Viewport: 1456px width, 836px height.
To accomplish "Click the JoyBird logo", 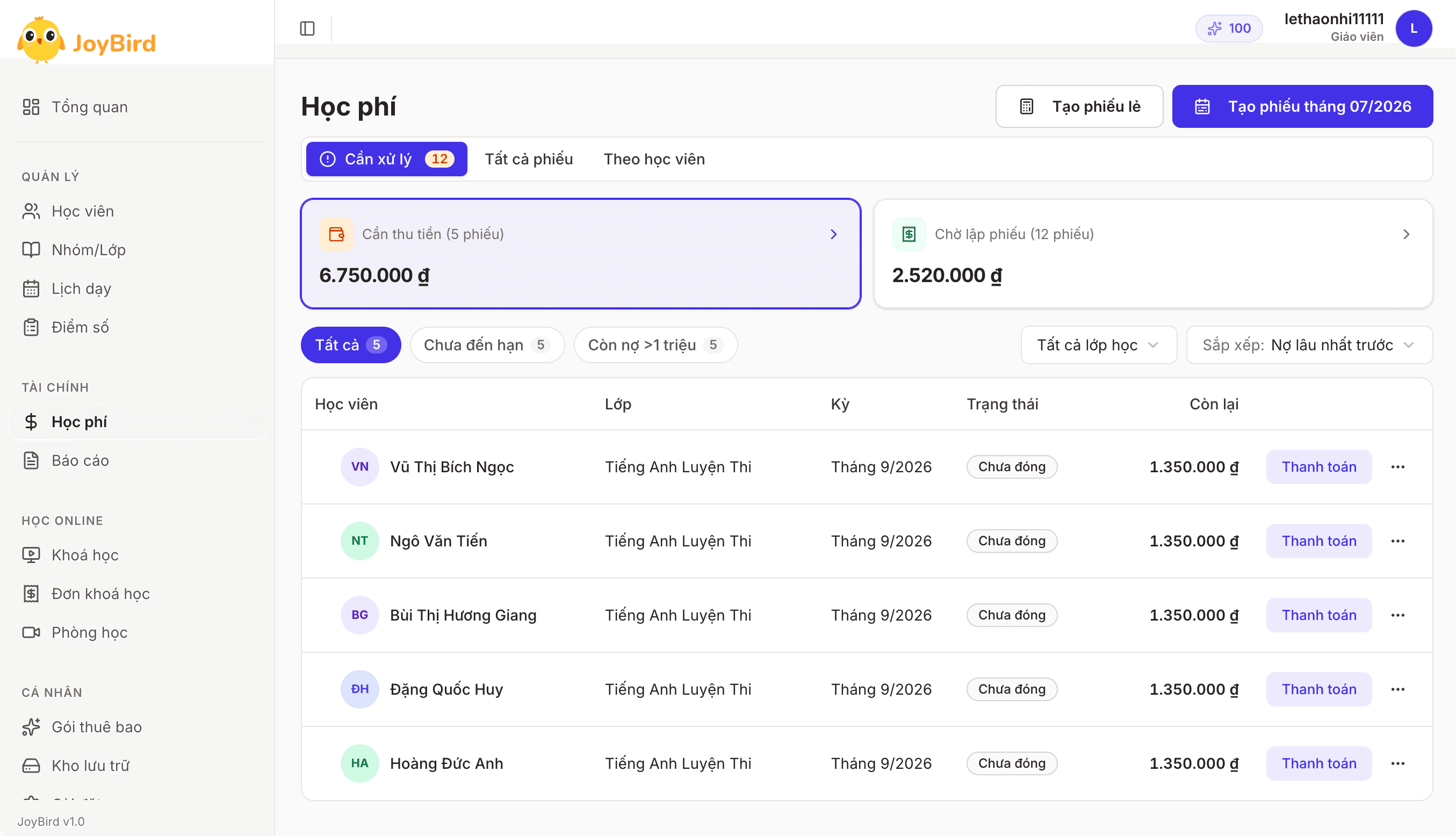I will click(x=87, y=40).
